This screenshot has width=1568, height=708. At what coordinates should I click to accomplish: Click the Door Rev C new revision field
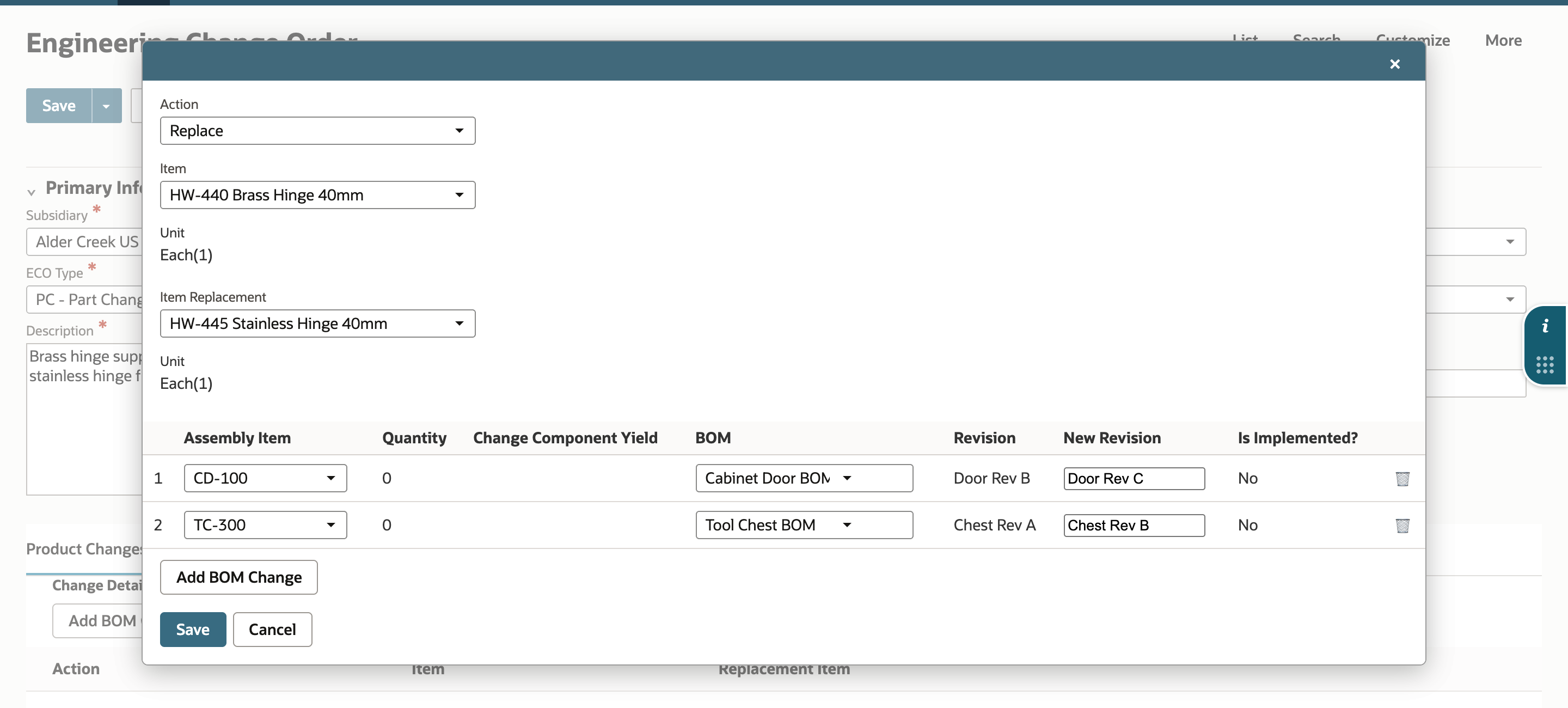click(x=1134, y=479)
